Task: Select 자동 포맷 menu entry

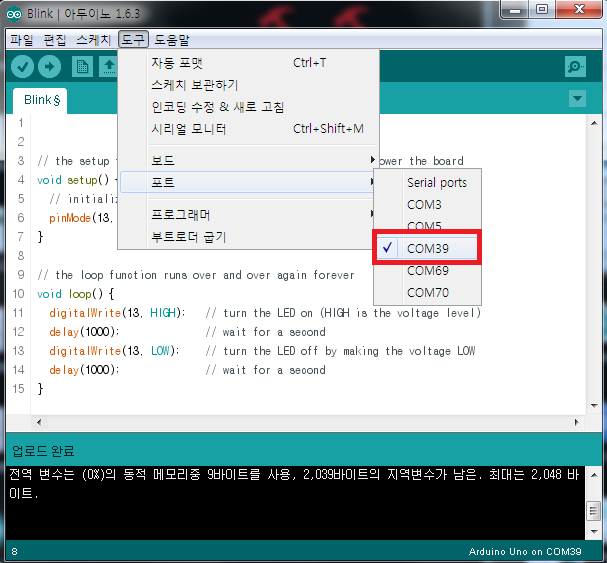Action: point(249,63)
